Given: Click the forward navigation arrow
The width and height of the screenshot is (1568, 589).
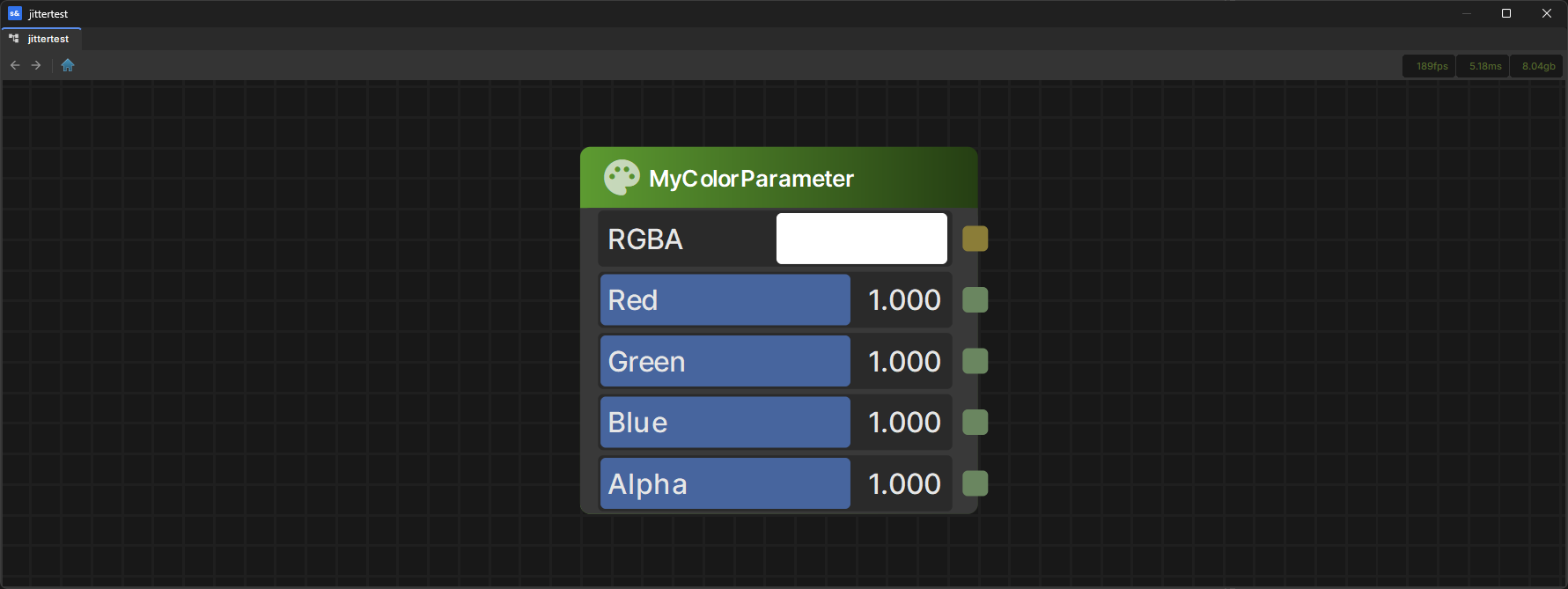Looking at the screenshot, I should coord(36,65).
